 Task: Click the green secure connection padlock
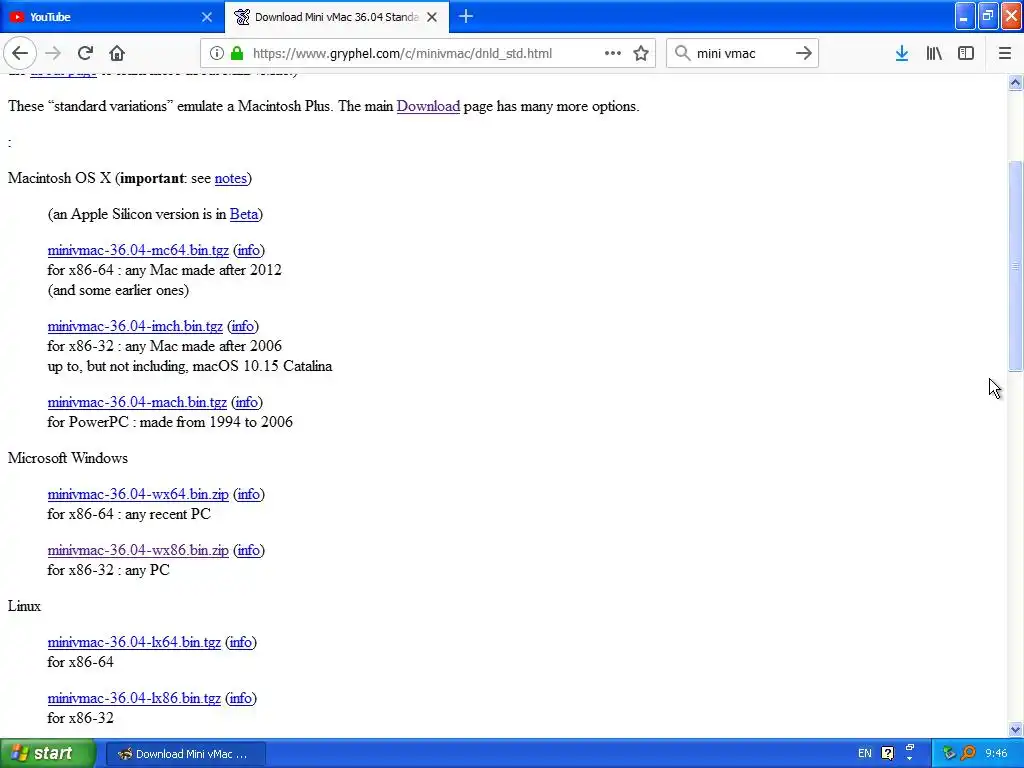[237, 54]
